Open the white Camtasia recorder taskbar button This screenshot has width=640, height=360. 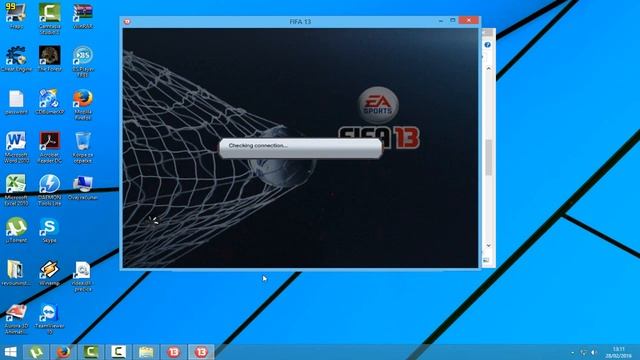(x=118, y=352)
